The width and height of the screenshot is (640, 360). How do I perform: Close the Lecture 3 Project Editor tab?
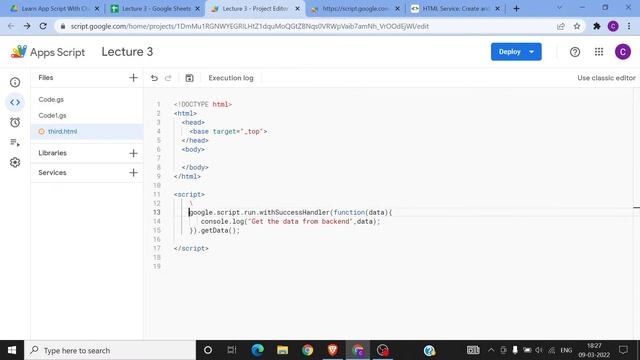[297, 8]
